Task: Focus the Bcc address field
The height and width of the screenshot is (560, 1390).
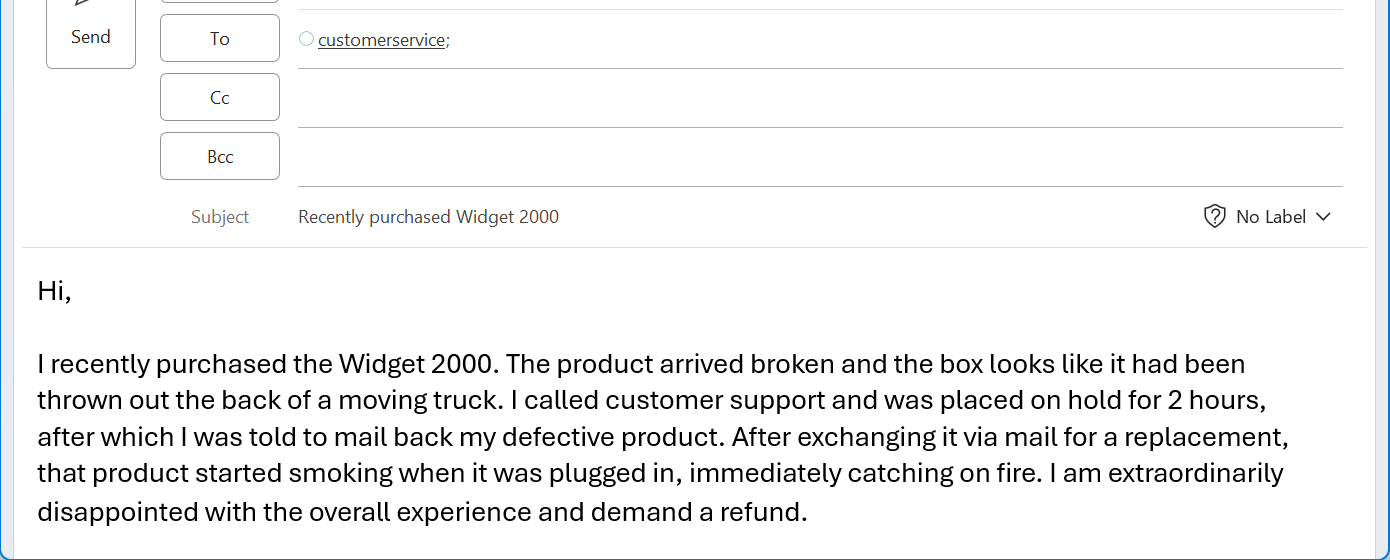Action: coord(820,158)
